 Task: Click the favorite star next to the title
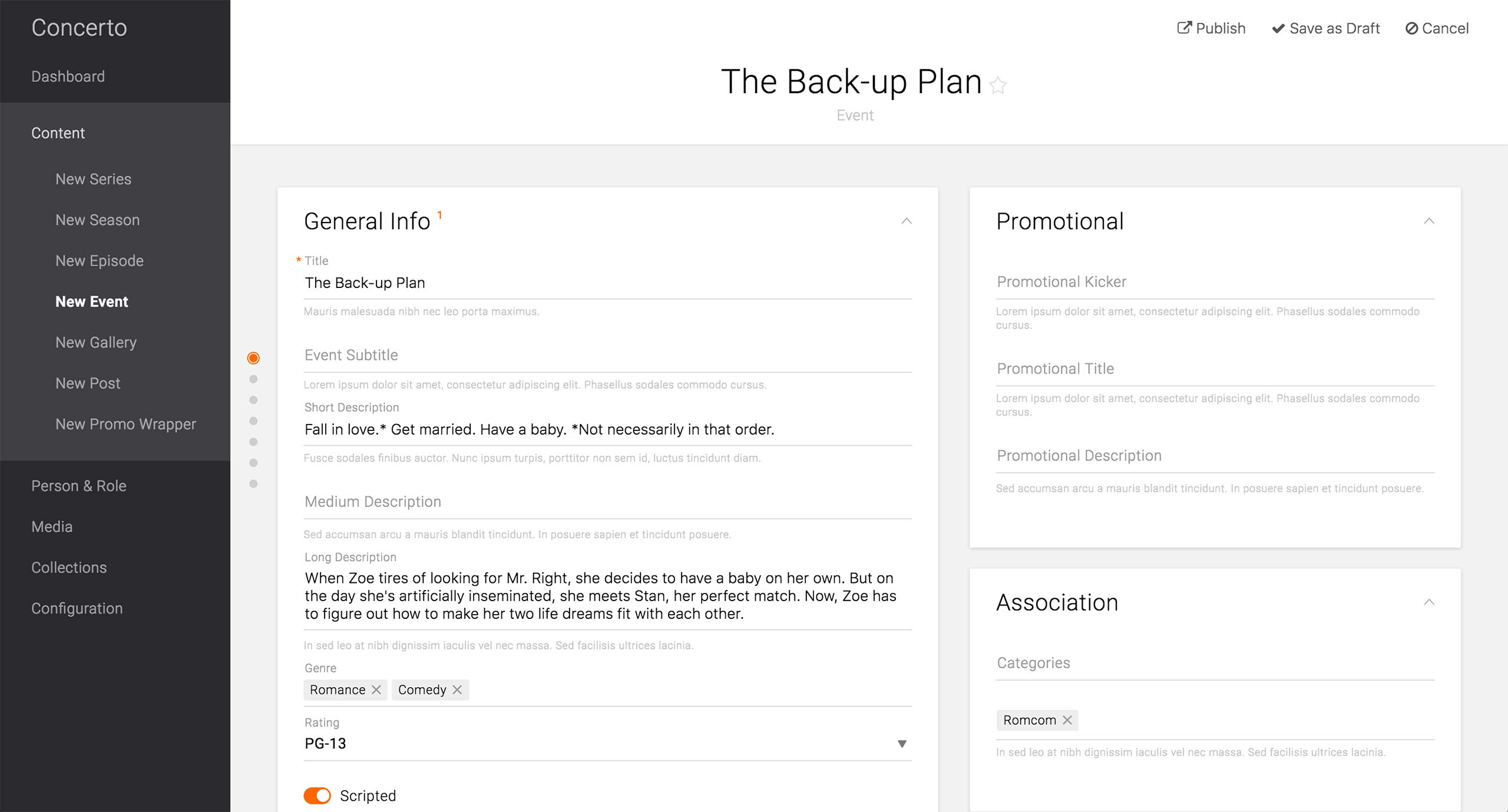point(998,85)
